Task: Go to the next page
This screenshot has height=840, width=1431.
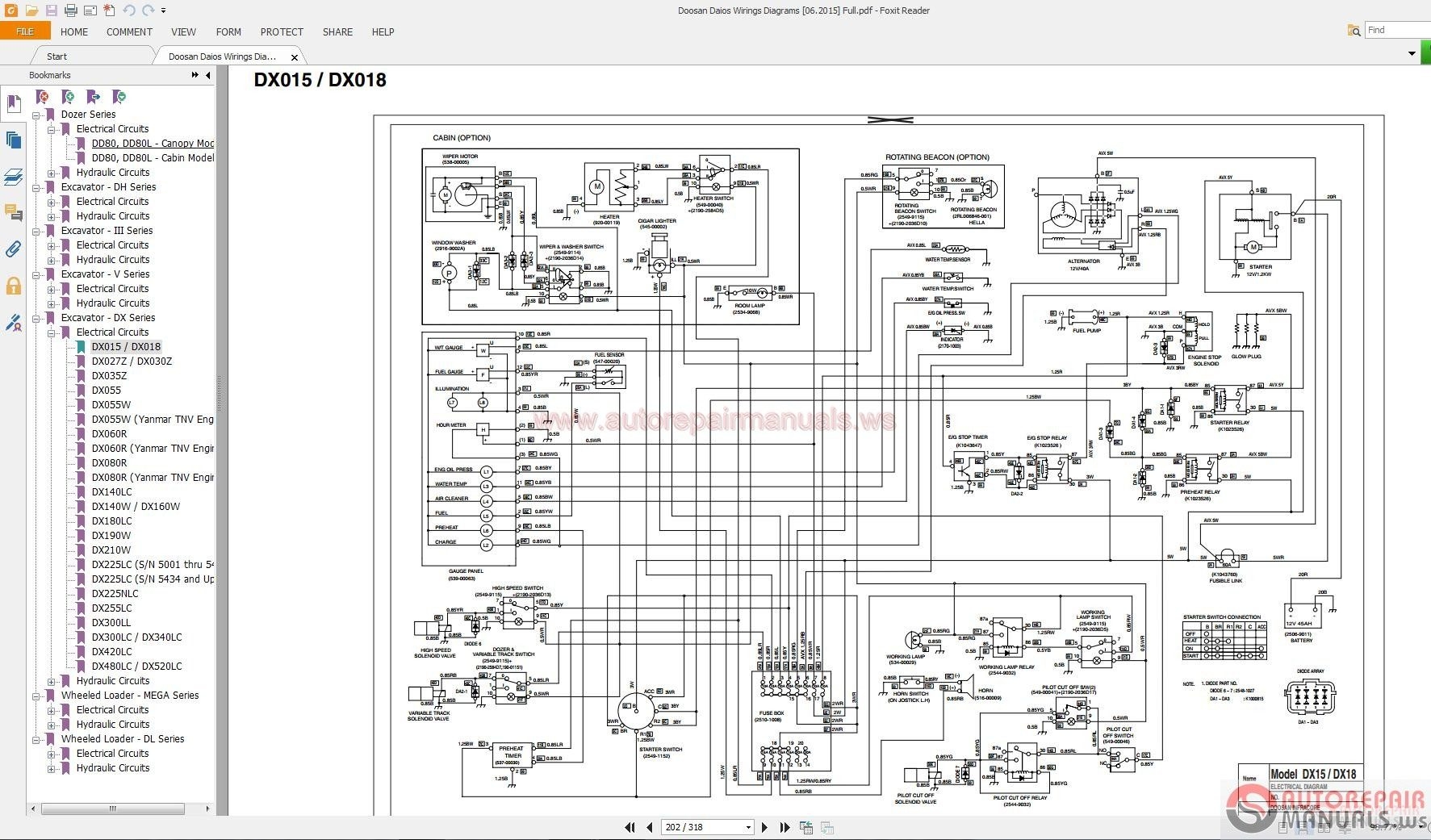Action: (x=764, y=826)
